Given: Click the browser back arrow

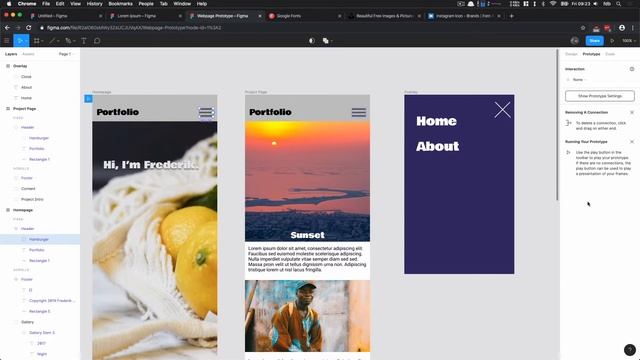Looking at the screenshot, I should click(7, 28).
